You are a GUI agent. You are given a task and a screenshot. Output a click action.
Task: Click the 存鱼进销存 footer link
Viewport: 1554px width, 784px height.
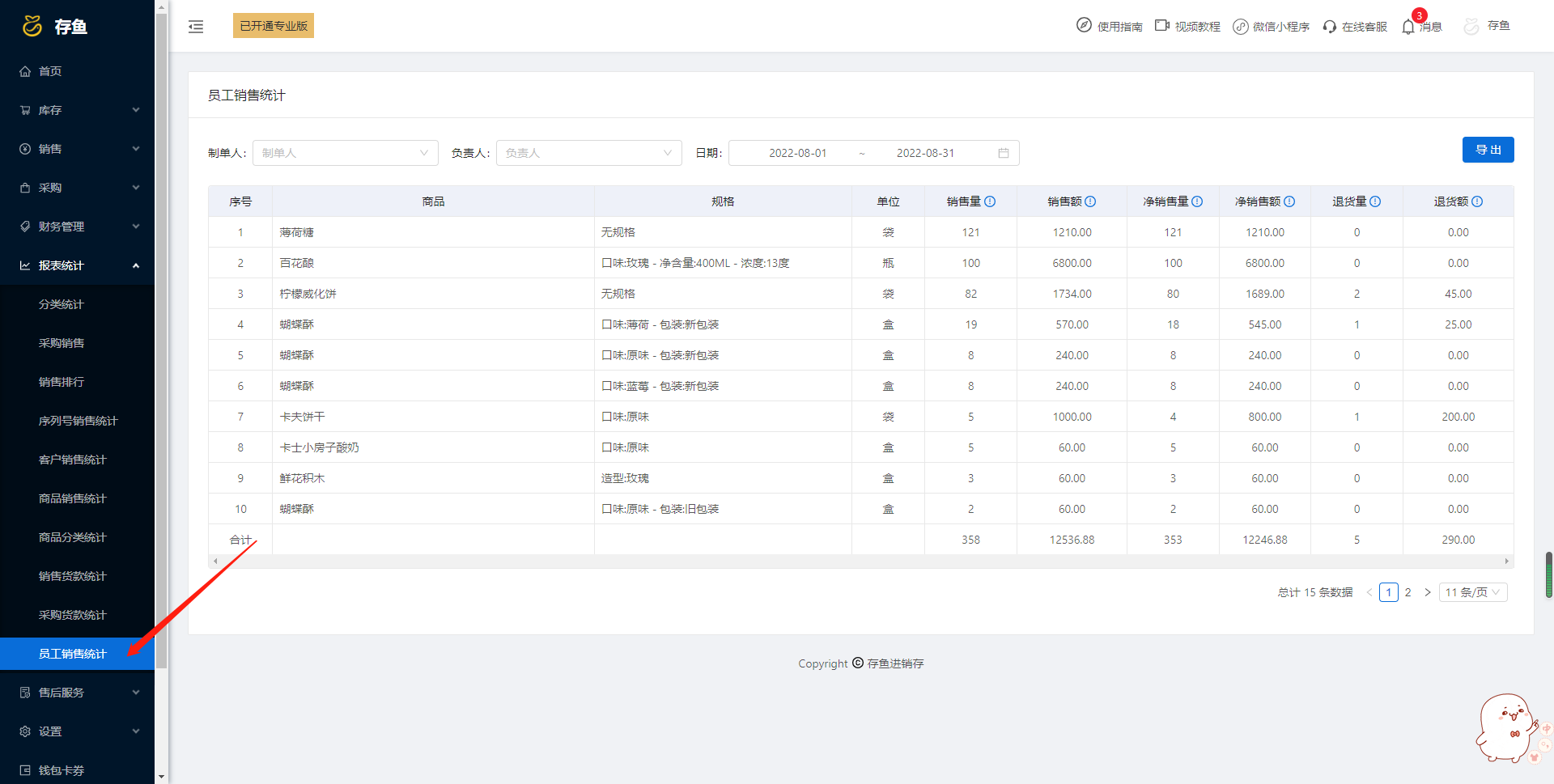coord(895,663)
